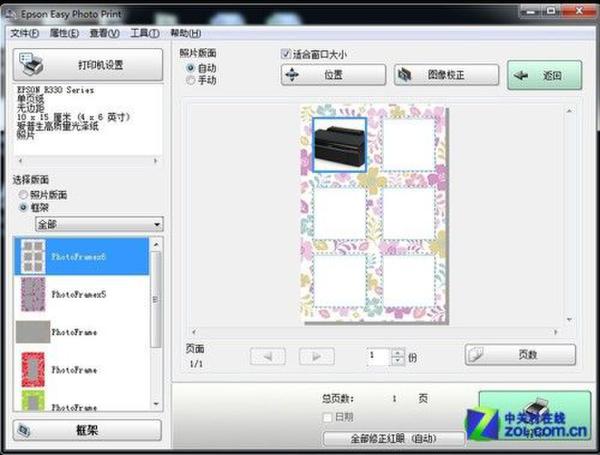Screen dimensions: 600x455
Task: Open the 帮助(H) menu
Action: tap(186, 34)
